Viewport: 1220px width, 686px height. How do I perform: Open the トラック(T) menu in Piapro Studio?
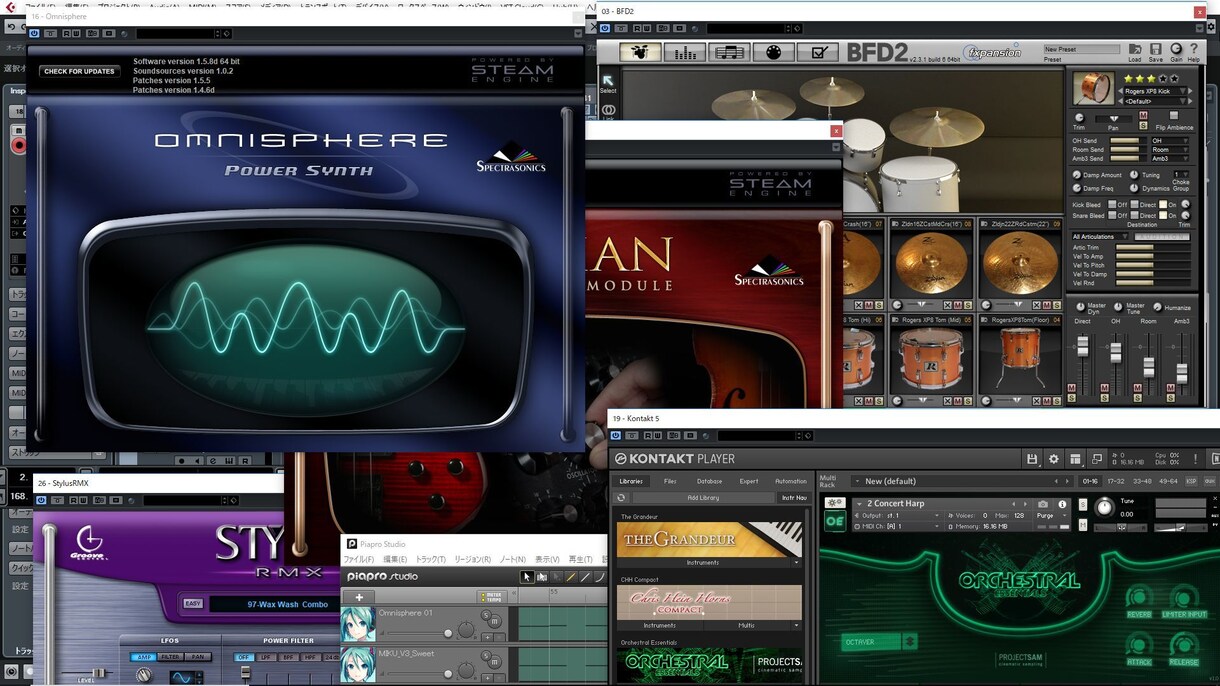(431, 560)
